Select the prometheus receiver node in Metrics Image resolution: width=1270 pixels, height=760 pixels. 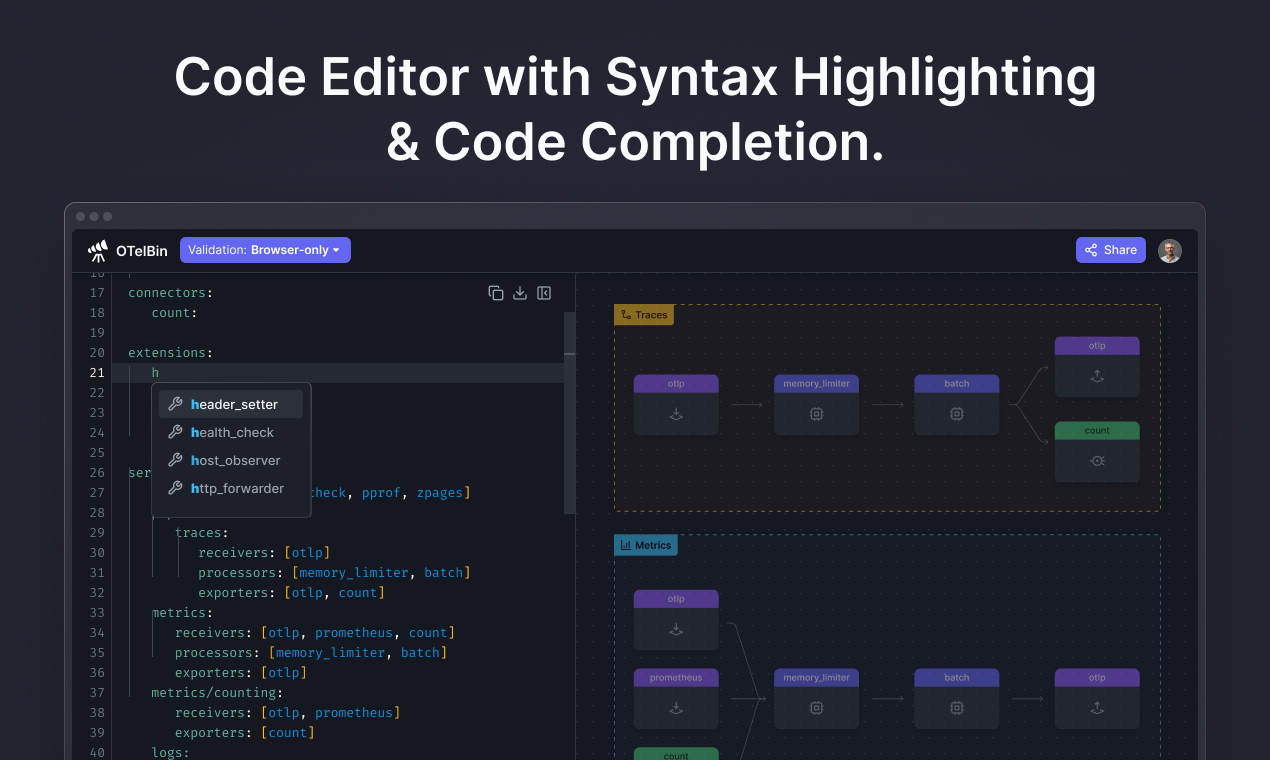(x=676, y=698)
